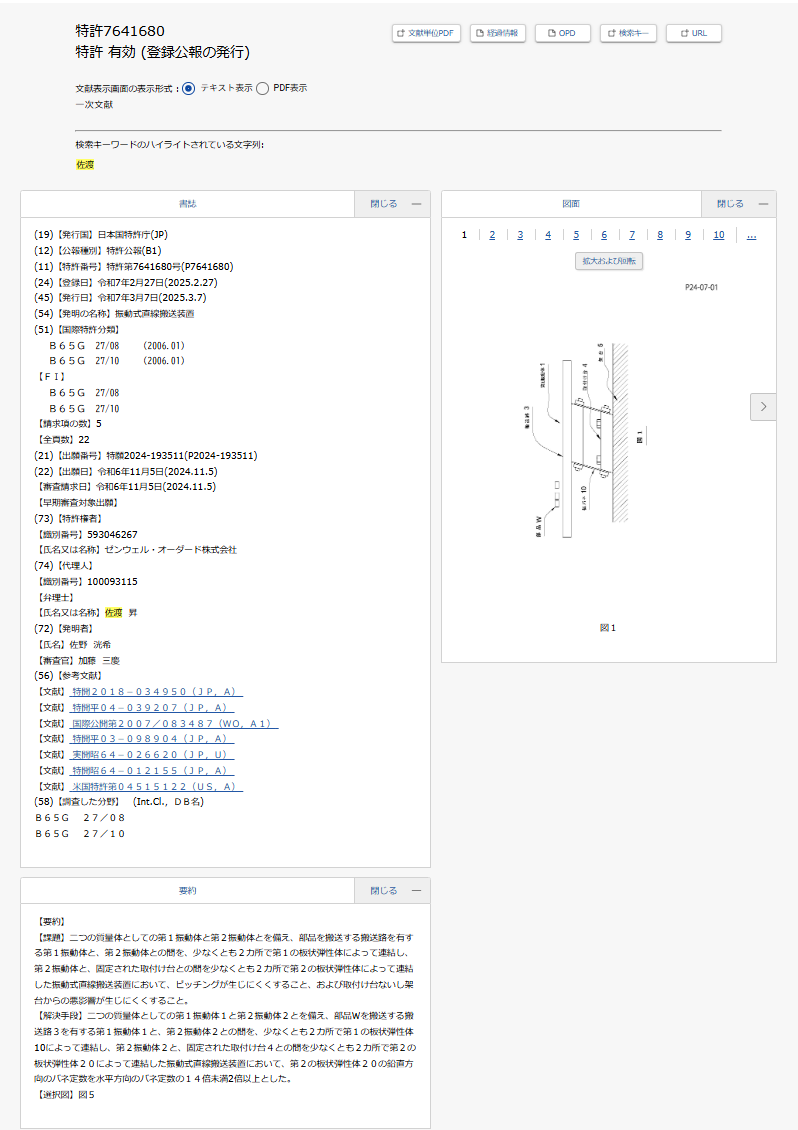This screenshot has width=798, height=1130.
Task: Select the テキスト表示 radio button
Action: 188,89
